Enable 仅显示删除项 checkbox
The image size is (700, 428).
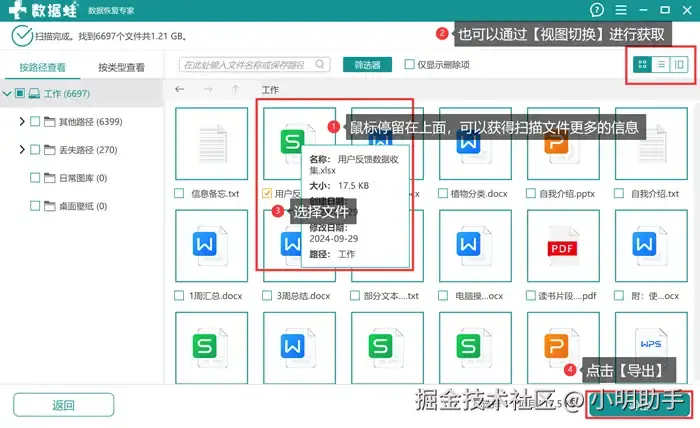click(409, 64)
